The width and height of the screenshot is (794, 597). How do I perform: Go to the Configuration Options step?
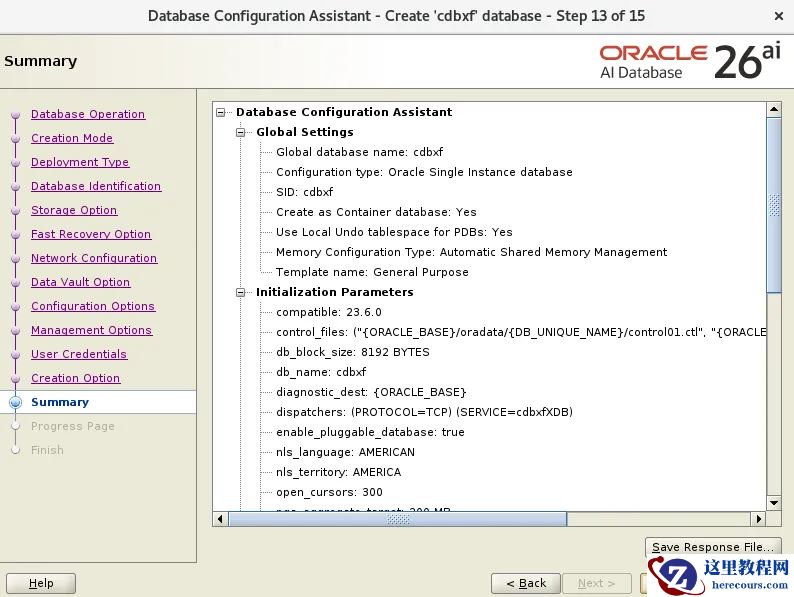93,306
